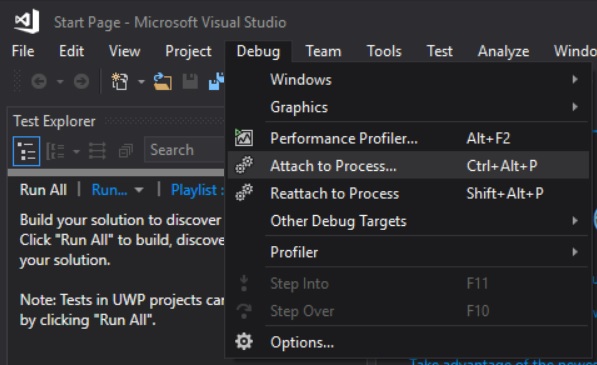Click the Other Debug Targets submenu arrow
The image size is (597, 365).
point(575,220)
